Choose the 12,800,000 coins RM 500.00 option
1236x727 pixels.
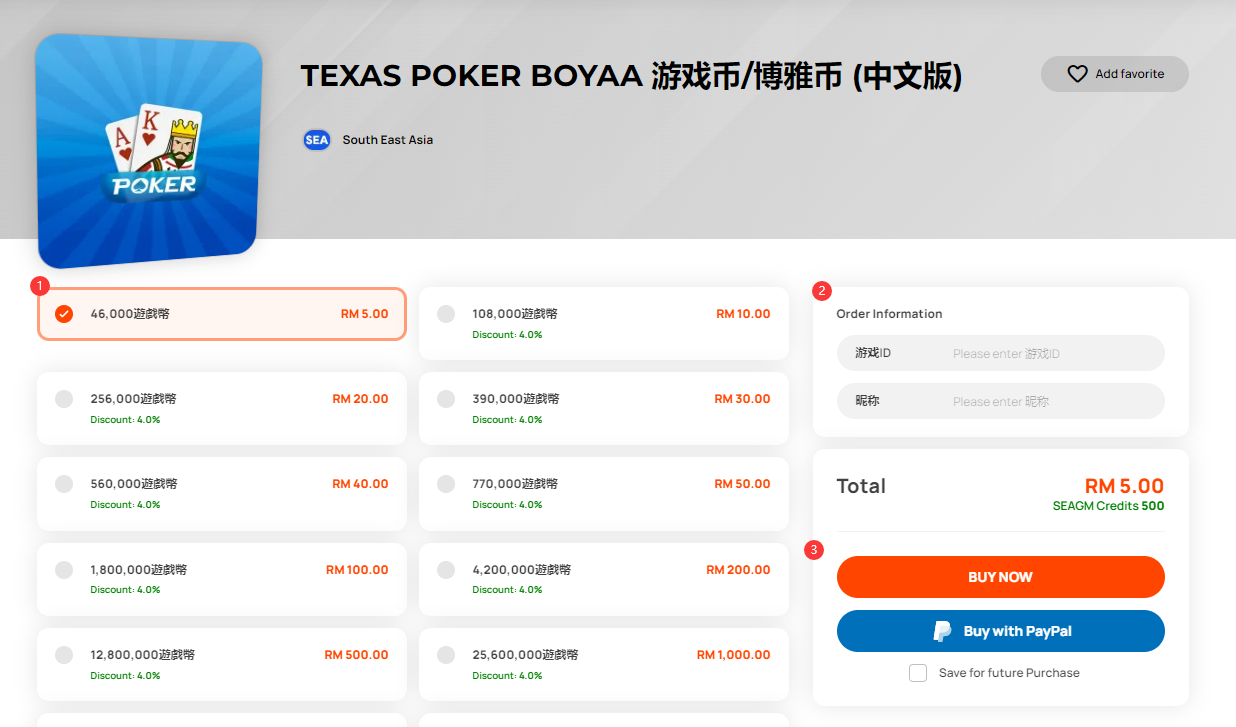[222, 664]
